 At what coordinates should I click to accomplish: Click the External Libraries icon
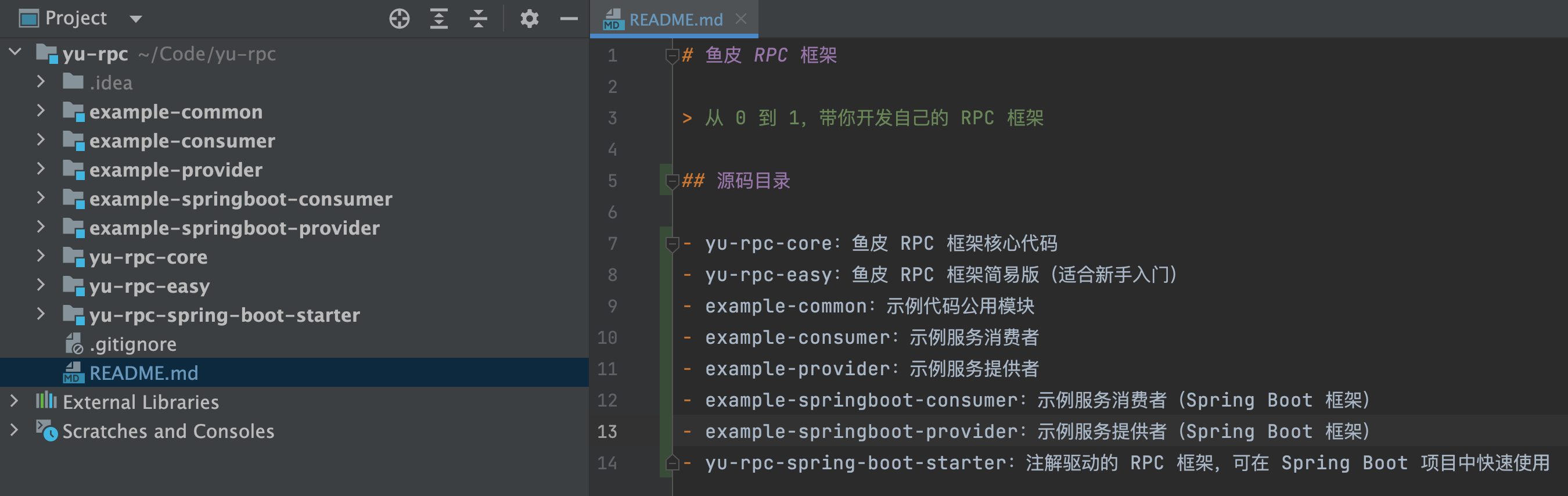click(x=46, y=401)
